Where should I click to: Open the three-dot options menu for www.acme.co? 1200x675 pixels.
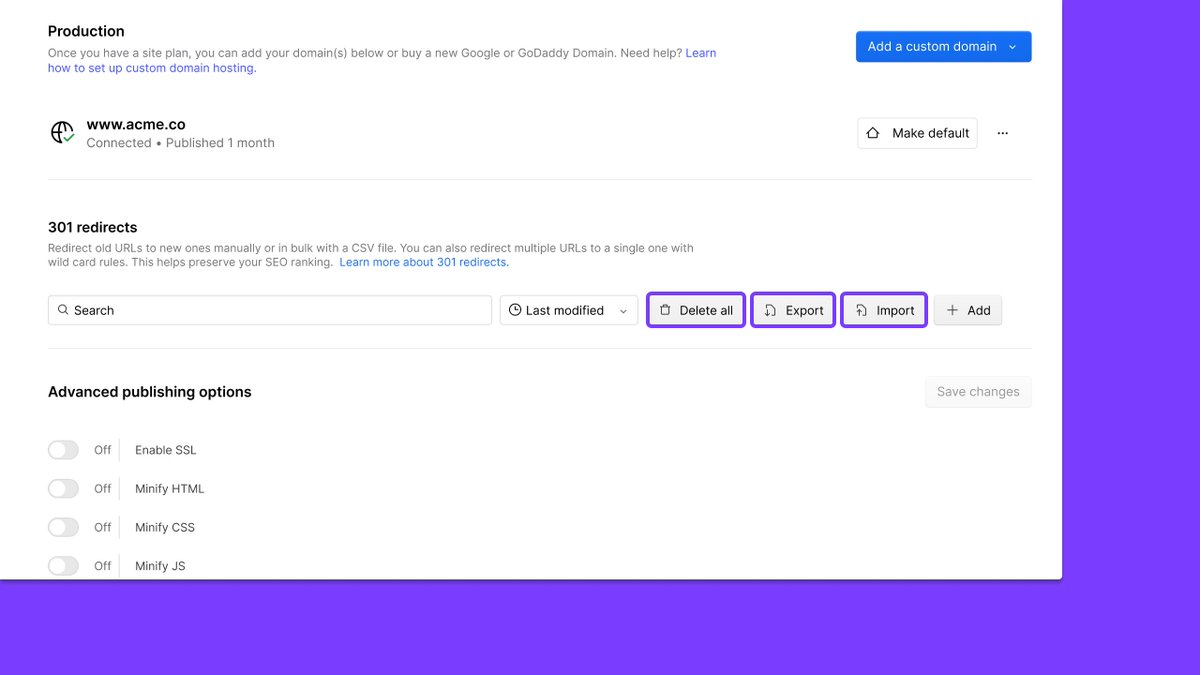point(1003,132)
